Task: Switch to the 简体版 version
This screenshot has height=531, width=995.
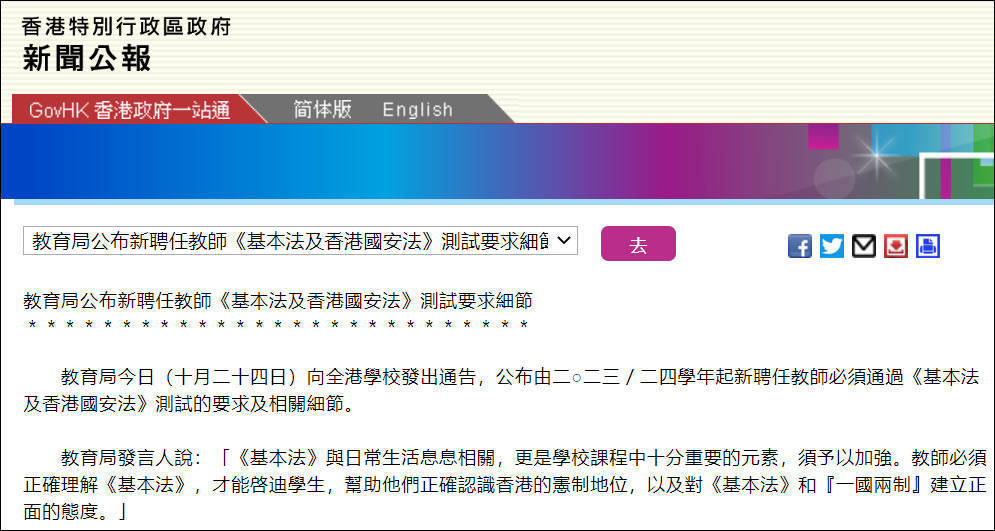Action: point(322,110)
